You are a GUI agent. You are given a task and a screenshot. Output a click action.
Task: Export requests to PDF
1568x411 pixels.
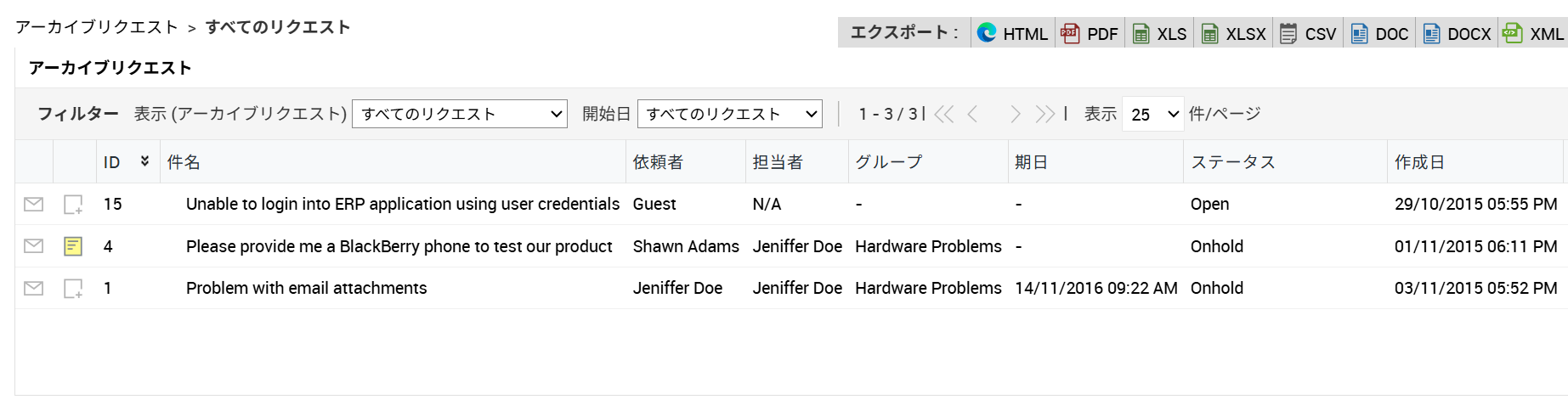click(1090, 34)
